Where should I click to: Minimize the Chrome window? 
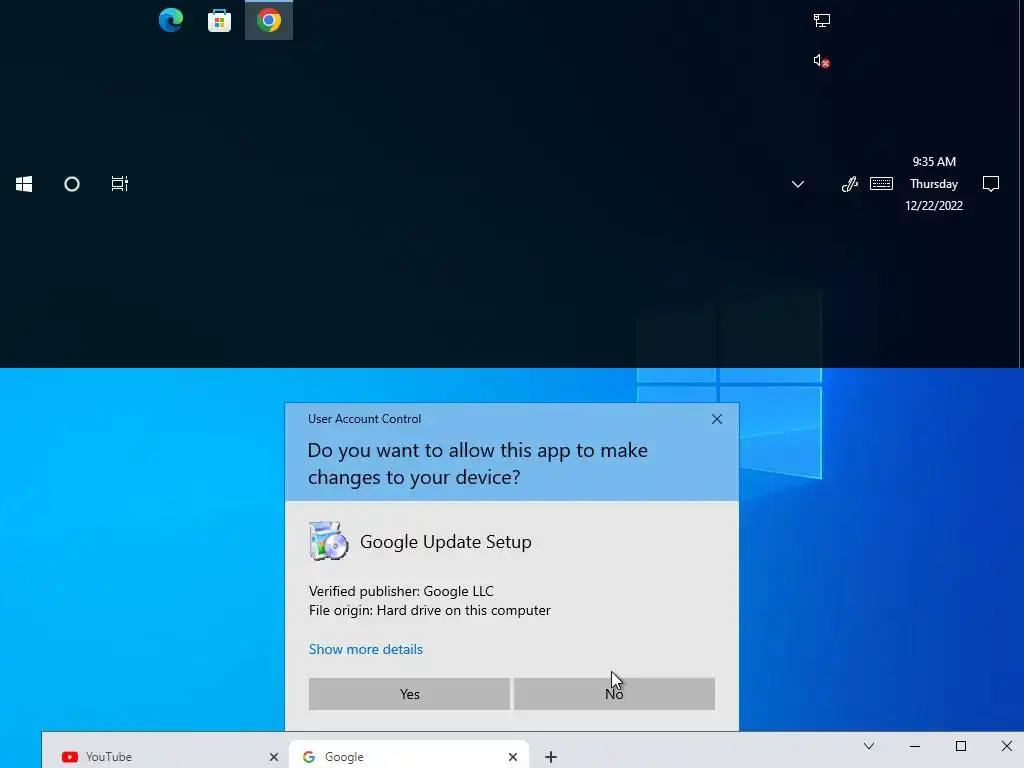tap(915, 746)
